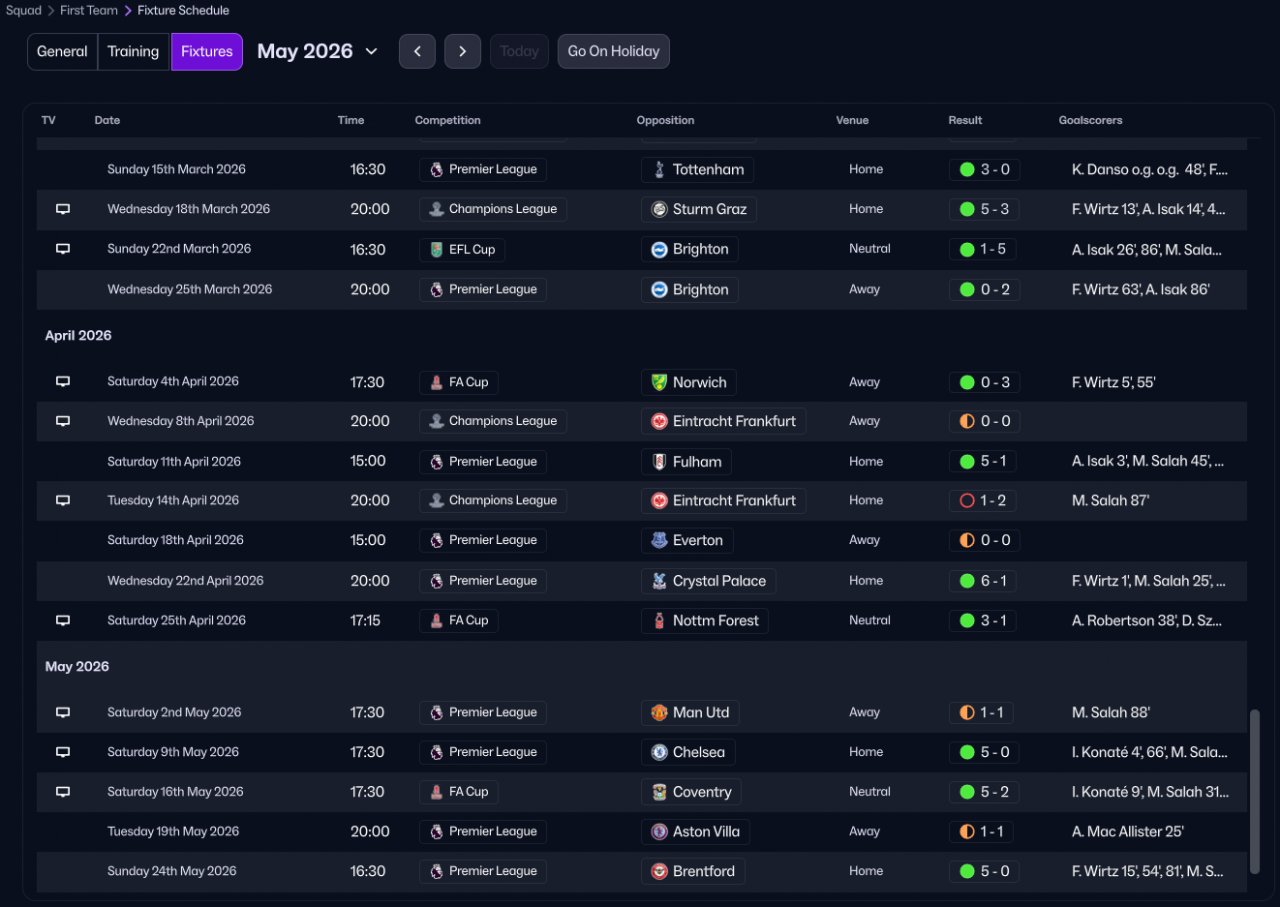Click the TV icon for Chelsea fixture
1280x907 pixels.
click(63, 752)
